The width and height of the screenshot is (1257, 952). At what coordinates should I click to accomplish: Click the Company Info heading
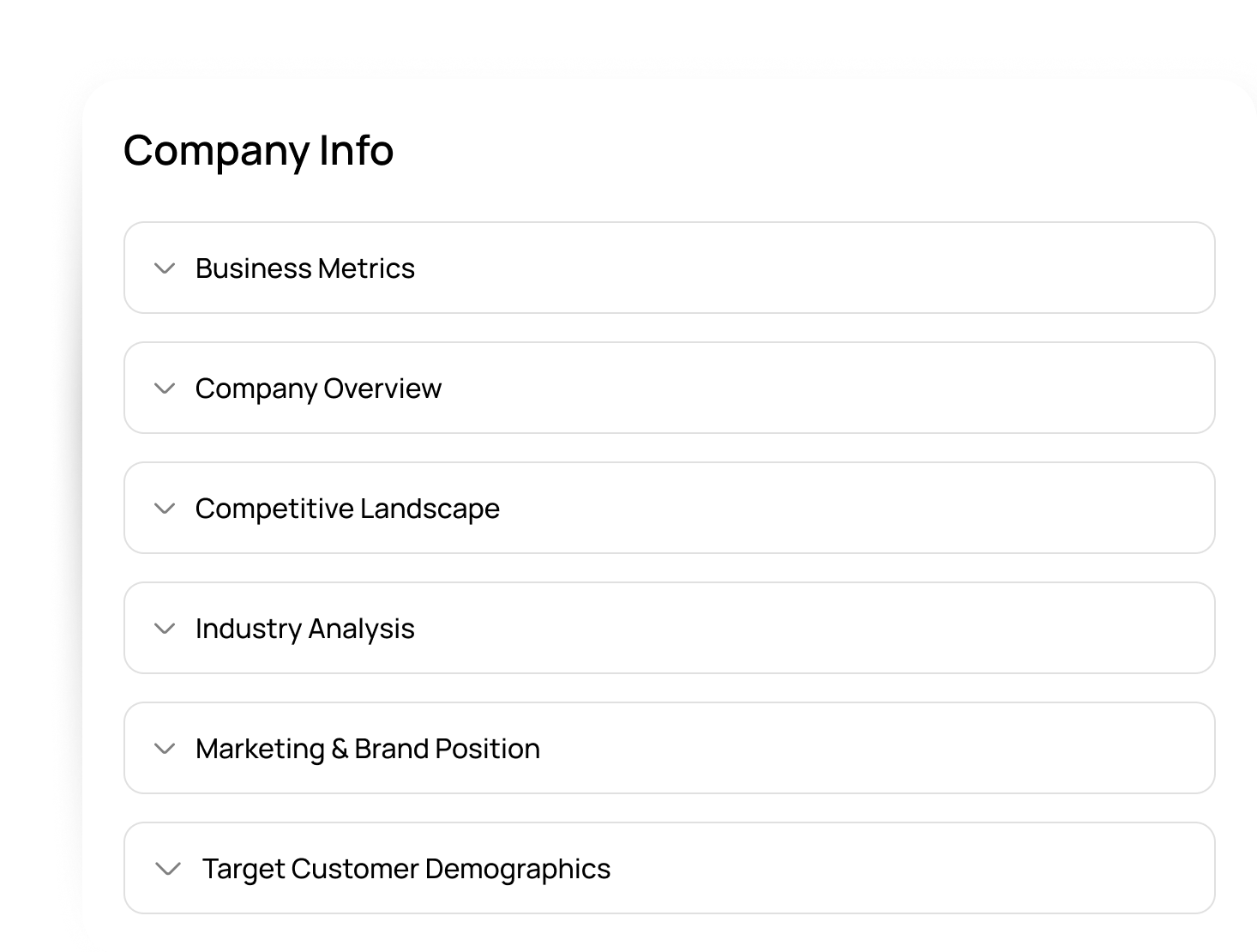coord(258,151)
